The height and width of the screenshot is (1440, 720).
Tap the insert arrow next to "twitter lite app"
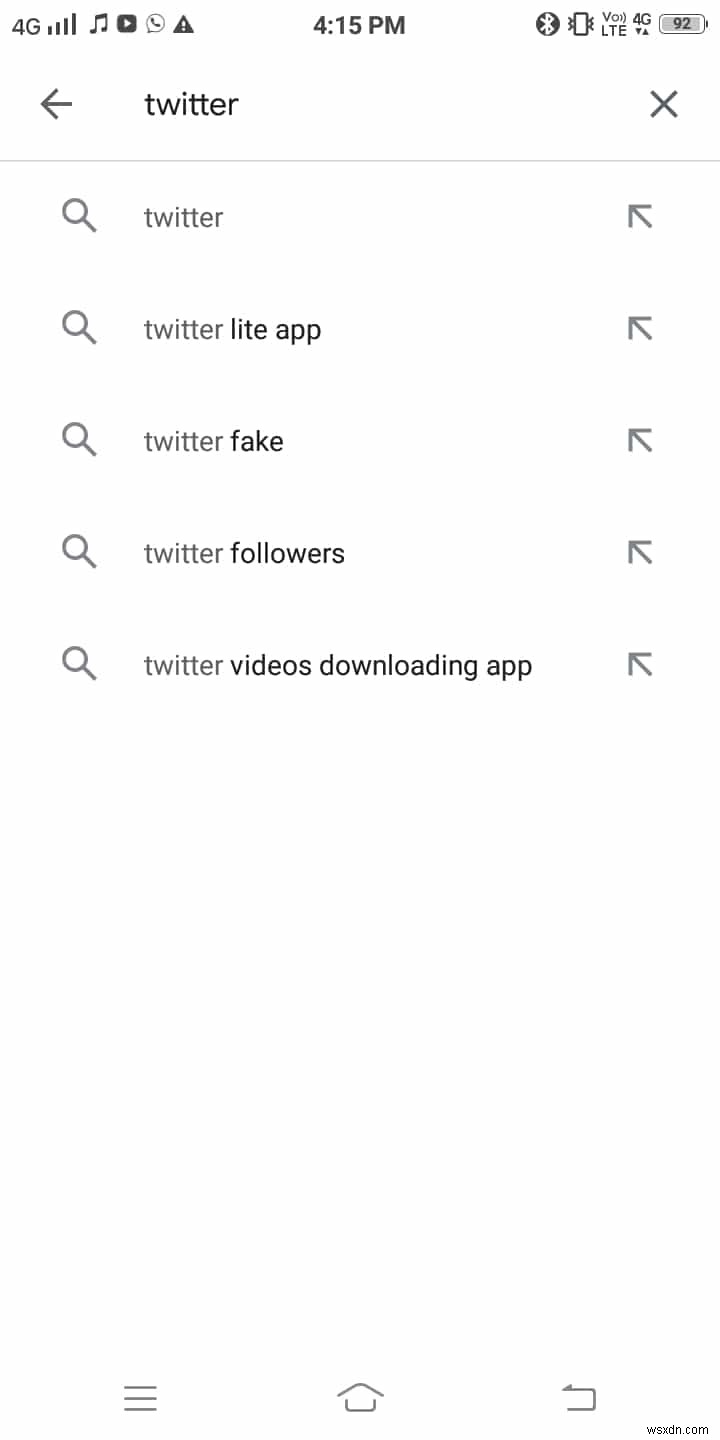click(x=640, y=328)
